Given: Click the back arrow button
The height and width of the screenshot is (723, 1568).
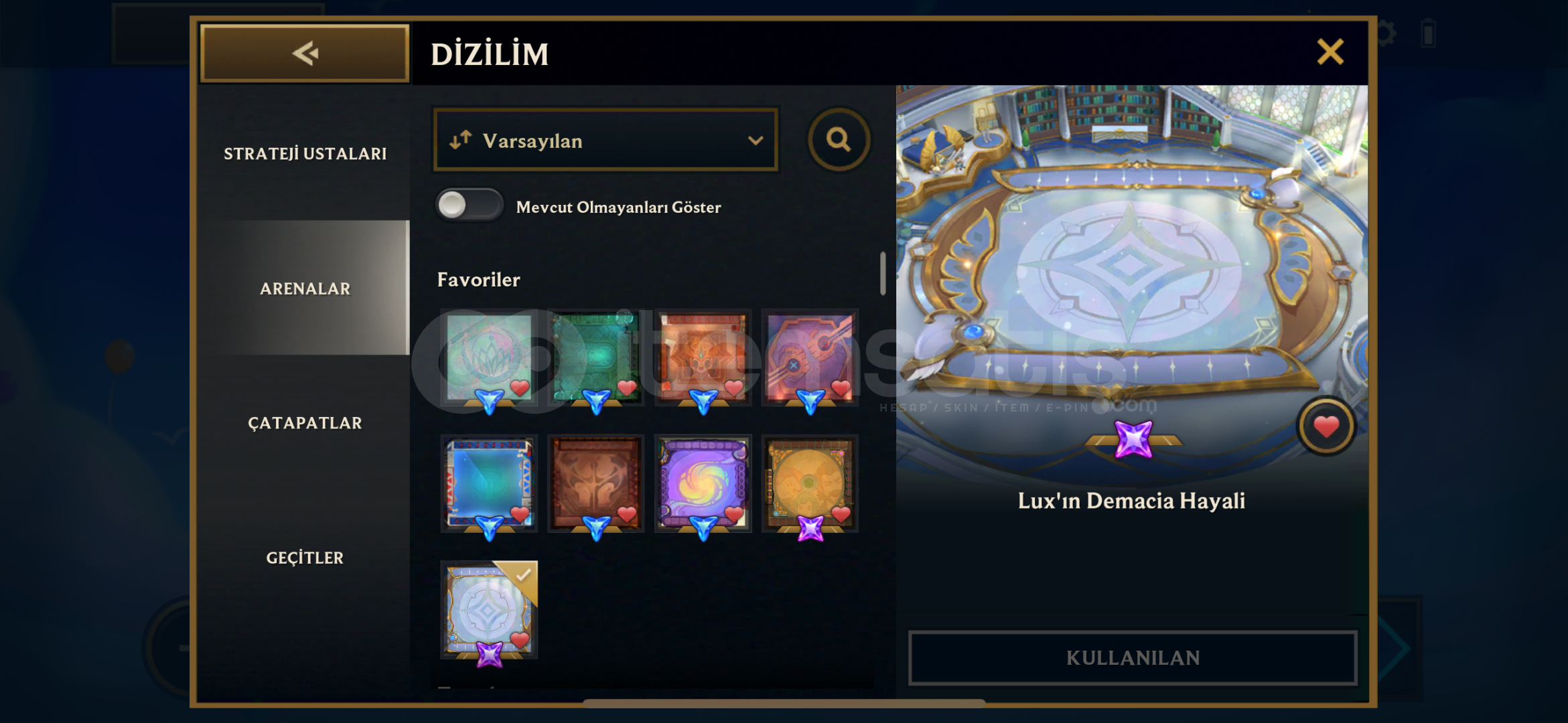Looking at the screenshot, I should tap(305, 54).
